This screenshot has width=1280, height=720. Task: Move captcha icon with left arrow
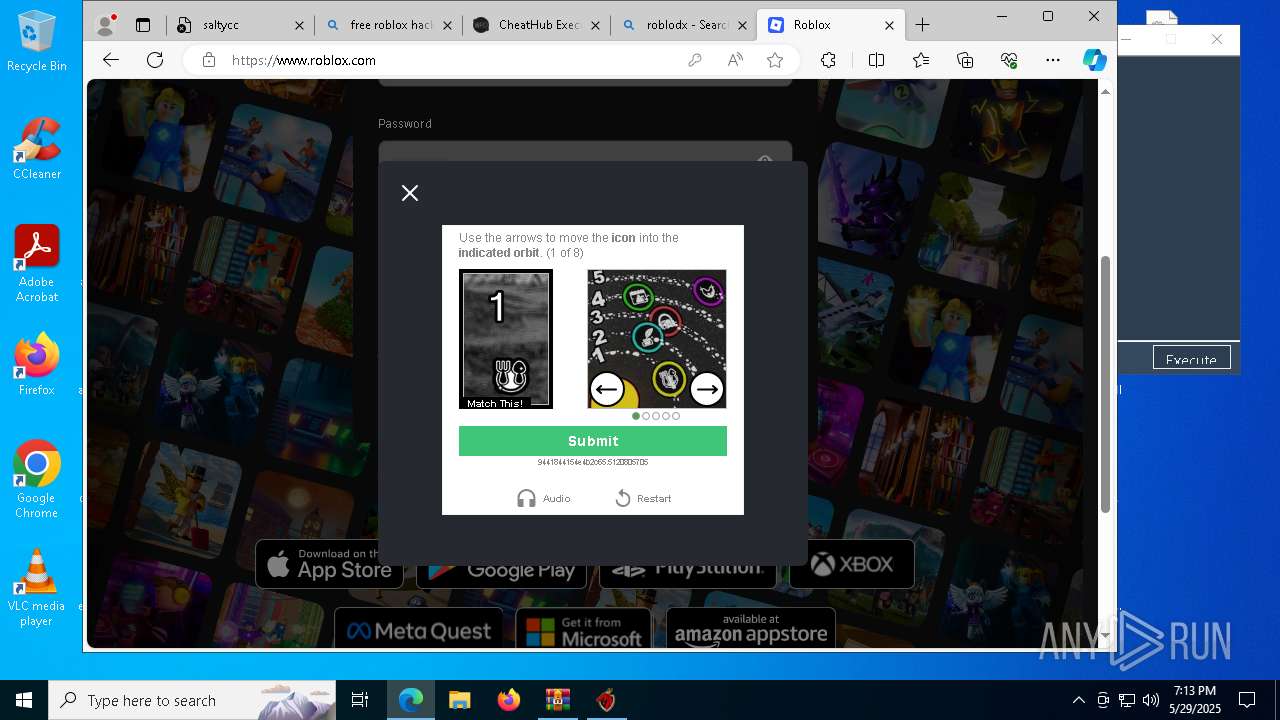coord(607,389)
